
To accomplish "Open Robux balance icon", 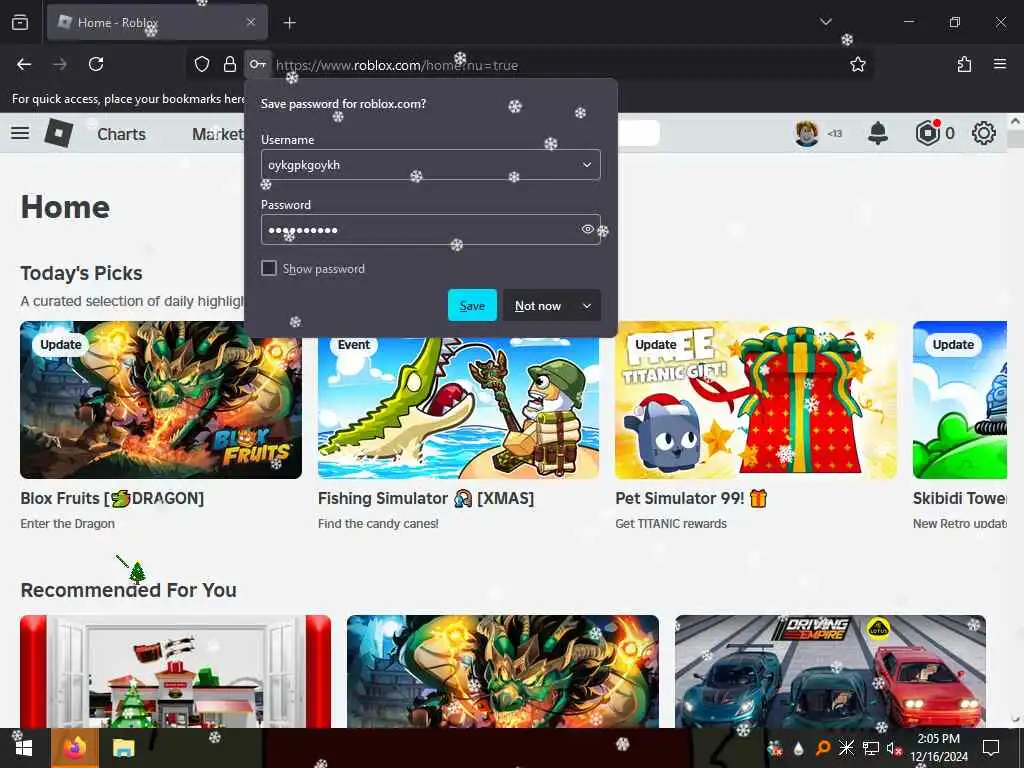I will coord(927,133).
